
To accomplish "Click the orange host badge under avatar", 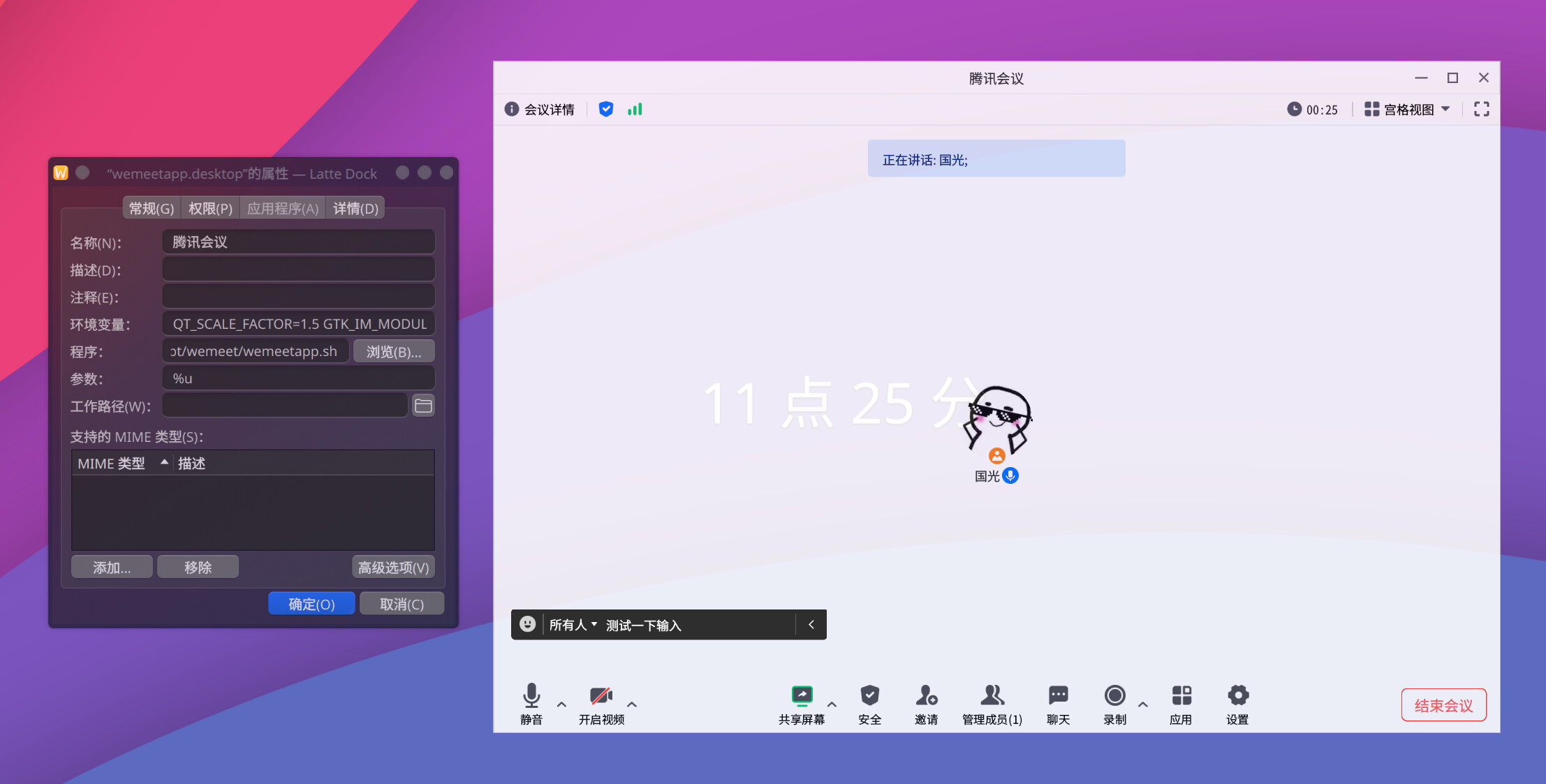I will (x=997, y=456).
